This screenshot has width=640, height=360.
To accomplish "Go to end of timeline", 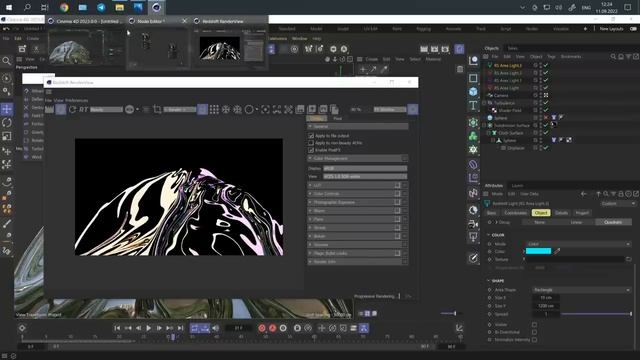I will [180, 328].
